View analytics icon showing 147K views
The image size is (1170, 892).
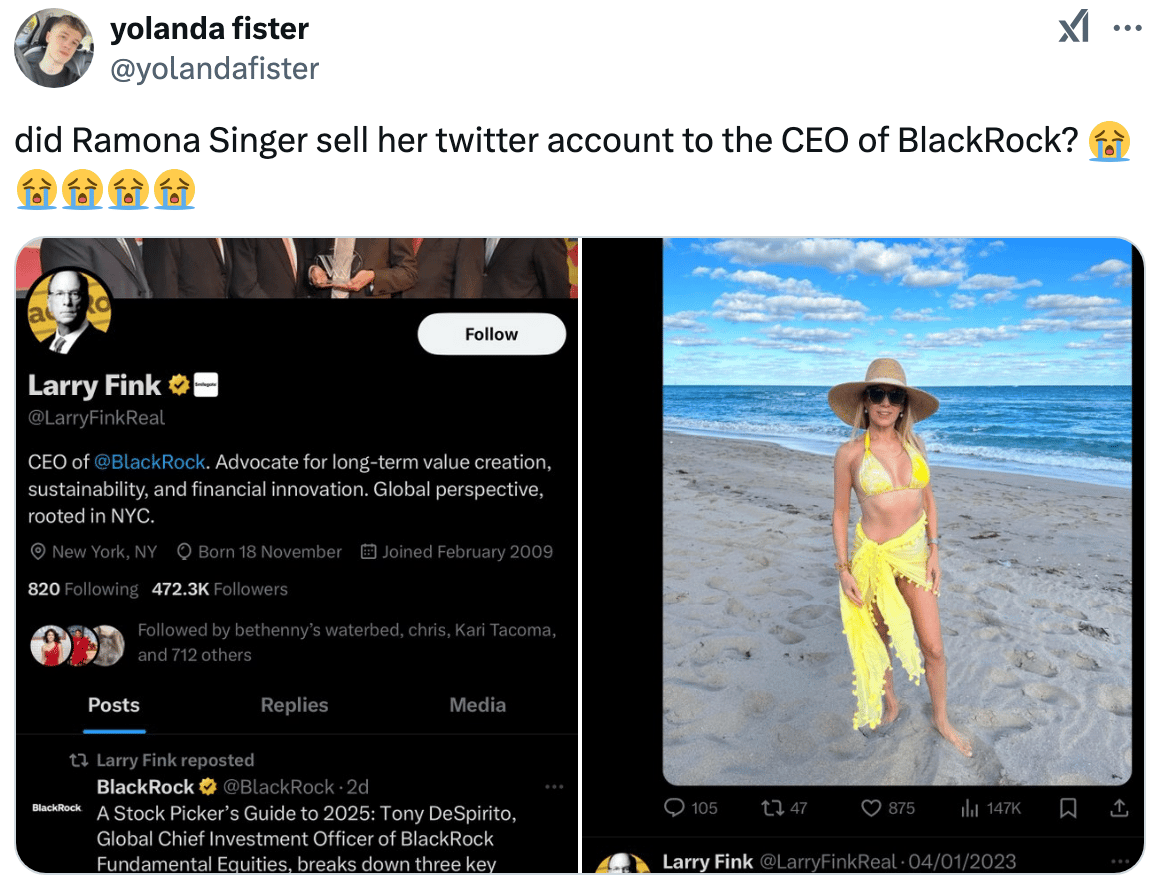tap(968, 807)
